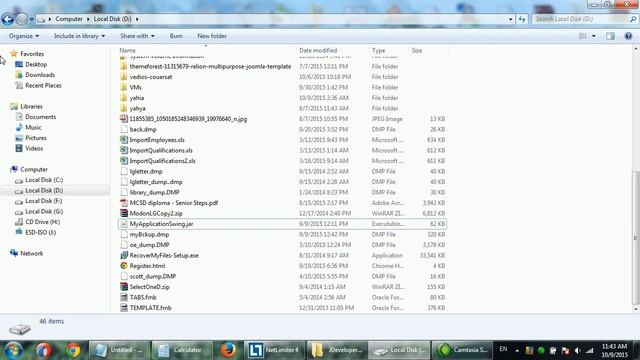Expand the address bar history dropdown arrow
The height and width of the screenshot is (360, 640).
pos(511,19)
